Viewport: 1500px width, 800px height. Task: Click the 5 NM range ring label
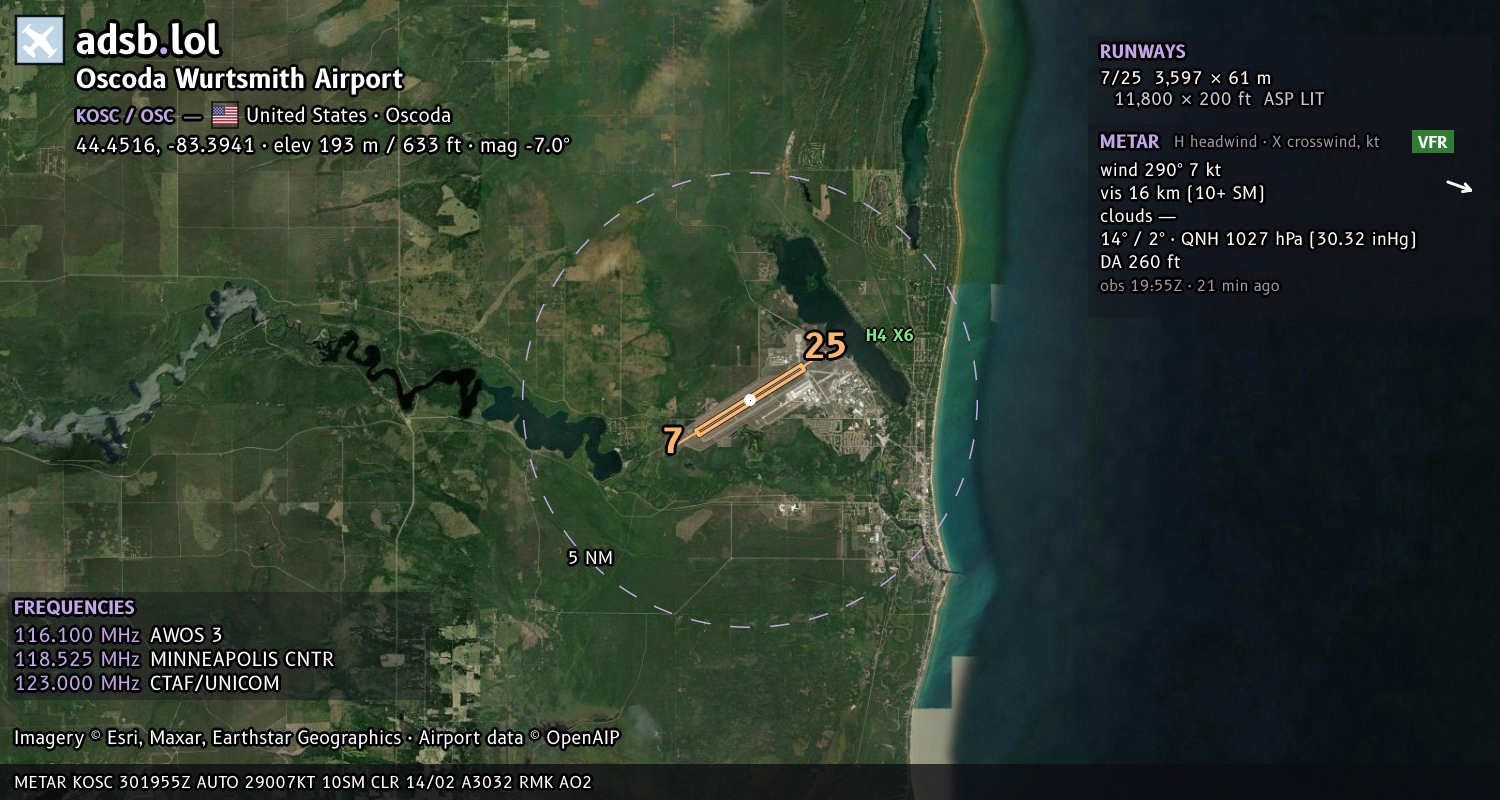590,558
